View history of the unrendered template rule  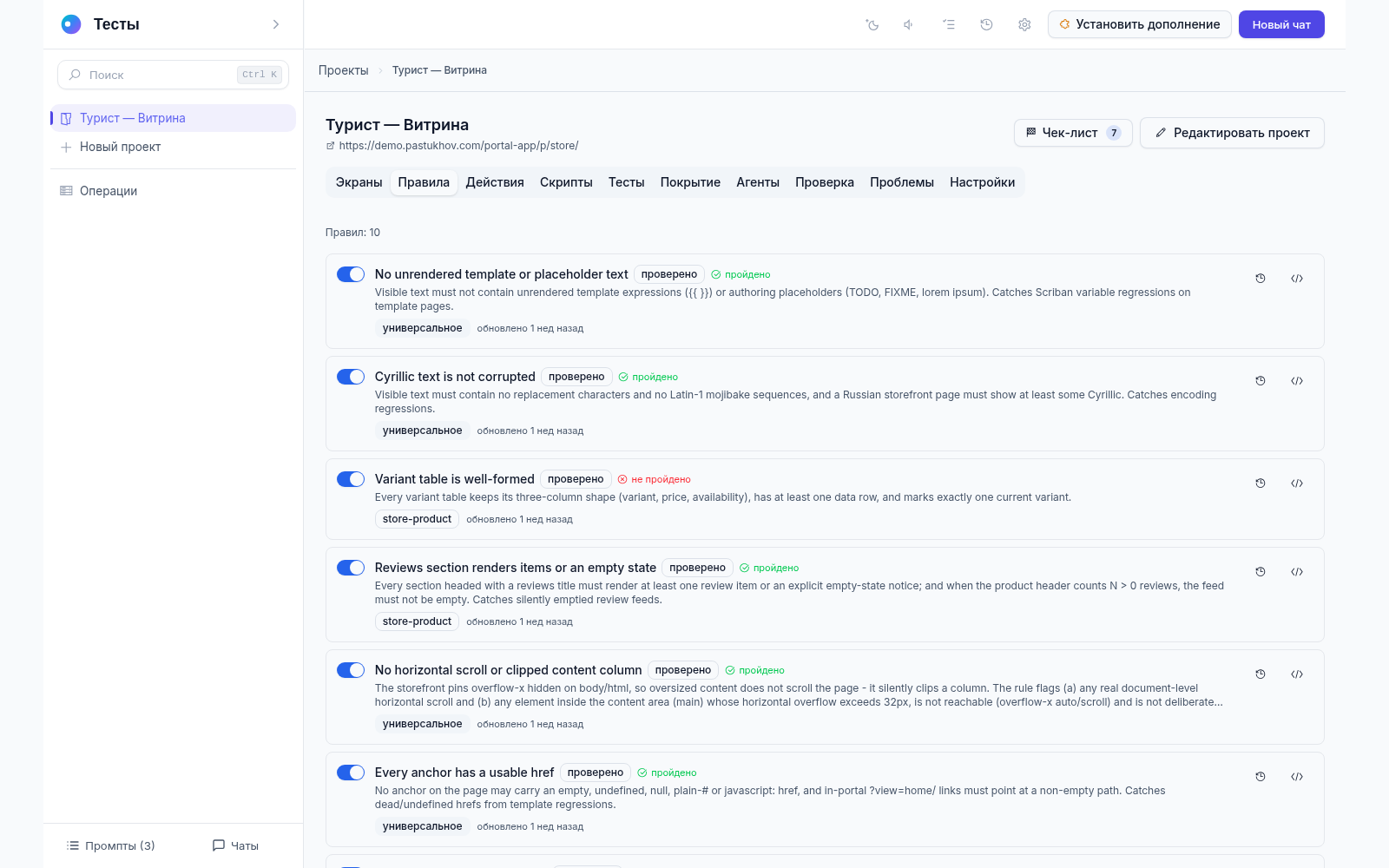click(1261, 279)
